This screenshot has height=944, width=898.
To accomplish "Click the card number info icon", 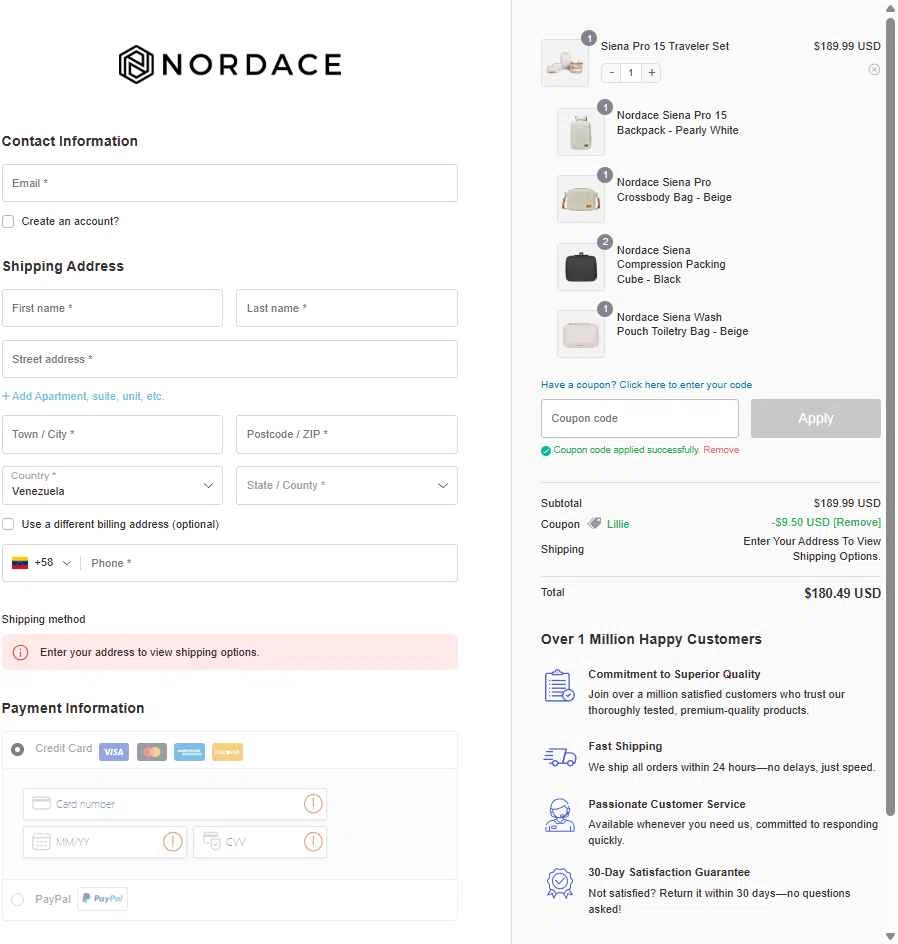I will (313, 804).
